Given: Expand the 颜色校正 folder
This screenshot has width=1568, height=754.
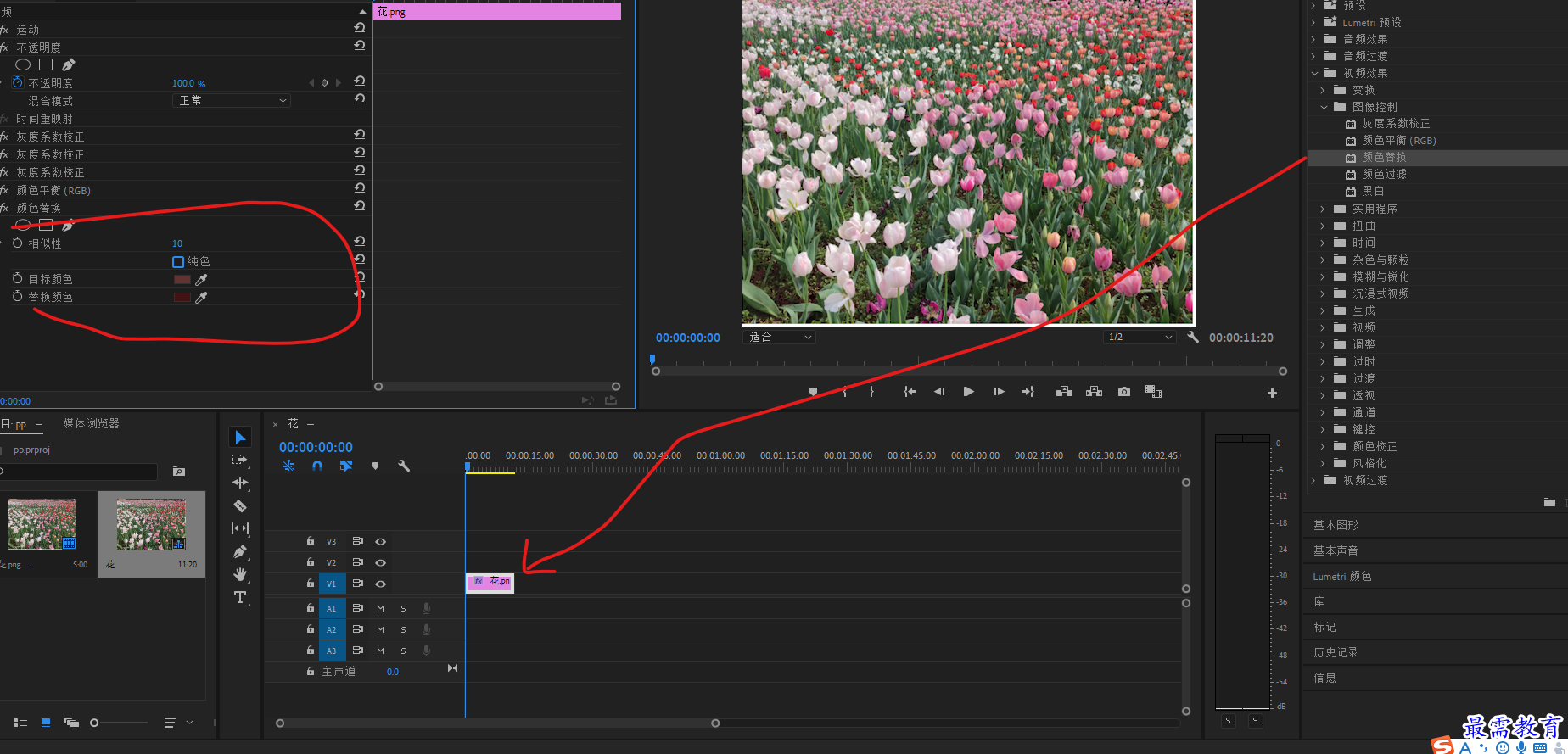Looking at the screenshot, I should [x=1323, y=446].
